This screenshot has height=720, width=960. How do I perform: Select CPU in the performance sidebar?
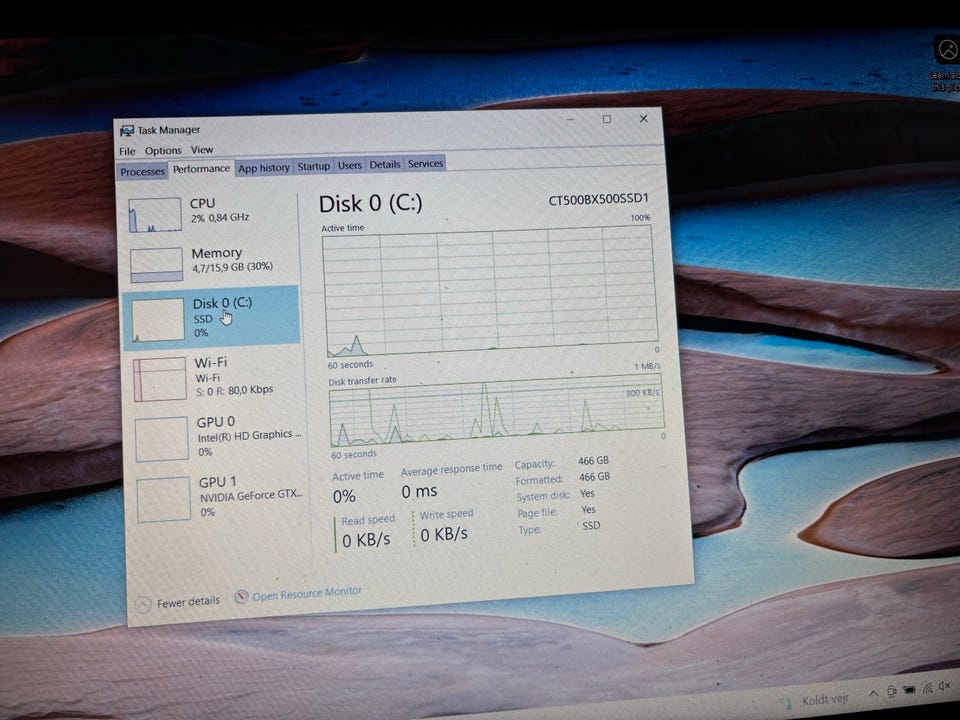[x=210, y=214]
